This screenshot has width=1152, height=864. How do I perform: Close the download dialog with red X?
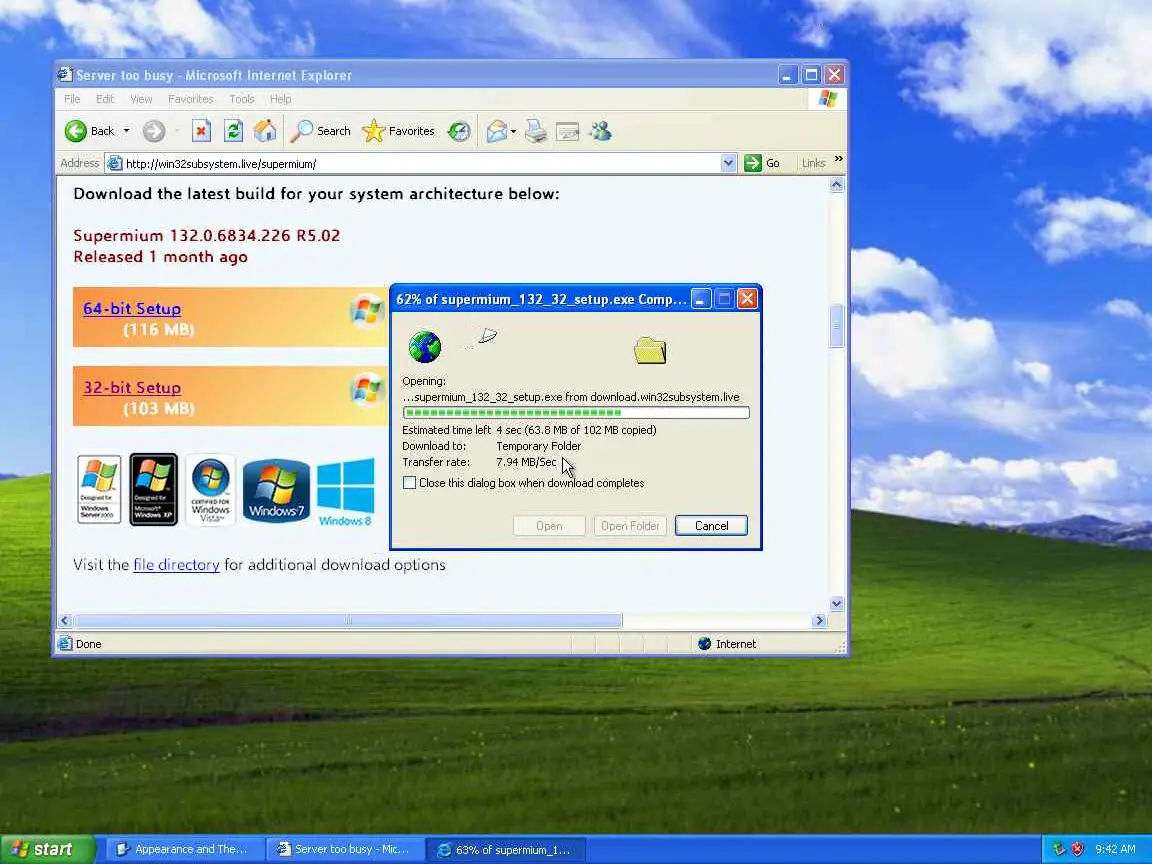click(x=747, y=298)
